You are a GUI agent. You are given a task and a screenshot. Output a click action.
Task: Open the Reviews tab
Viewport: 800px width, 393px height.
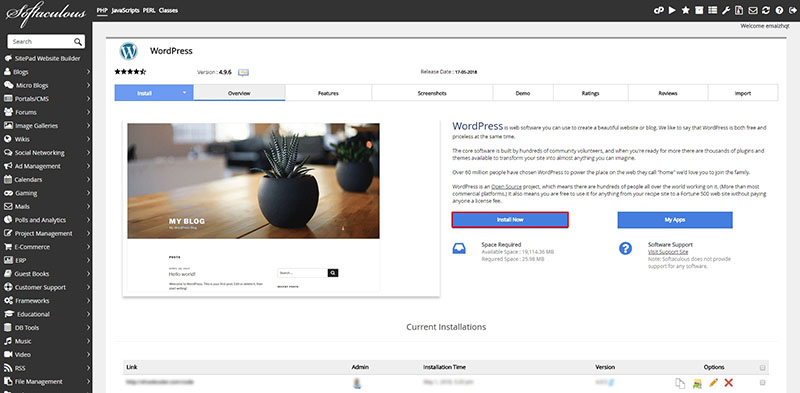pos(668,93)
